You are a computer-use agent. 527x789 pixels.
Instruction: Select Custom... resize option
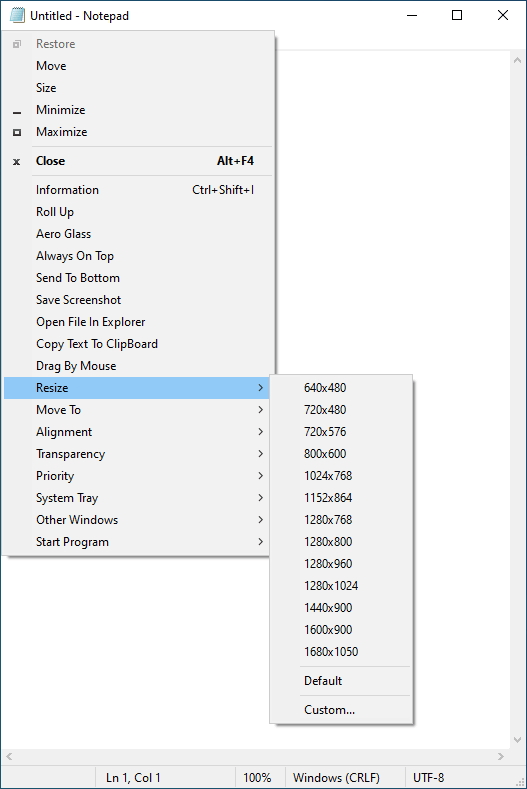[341, 710]
